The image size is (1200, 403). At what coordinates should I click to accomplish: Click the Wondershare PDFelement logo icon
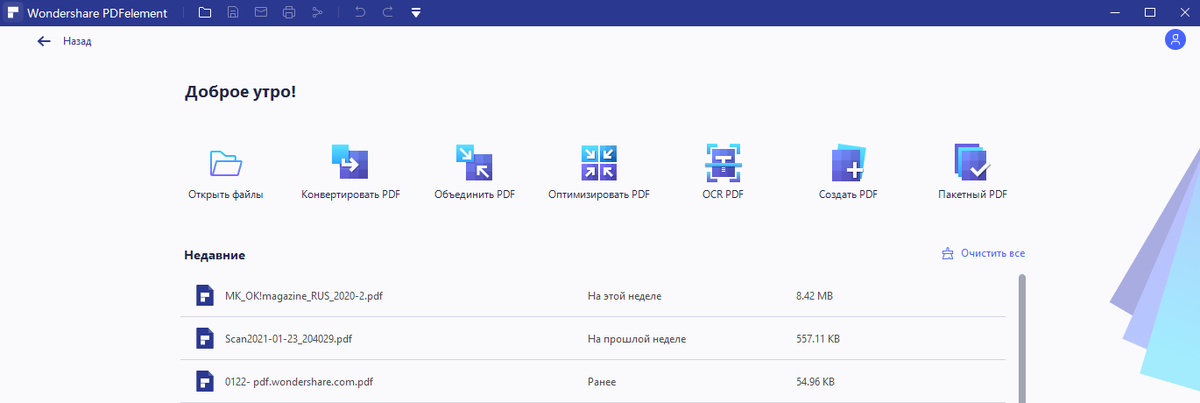click(15, 13)
